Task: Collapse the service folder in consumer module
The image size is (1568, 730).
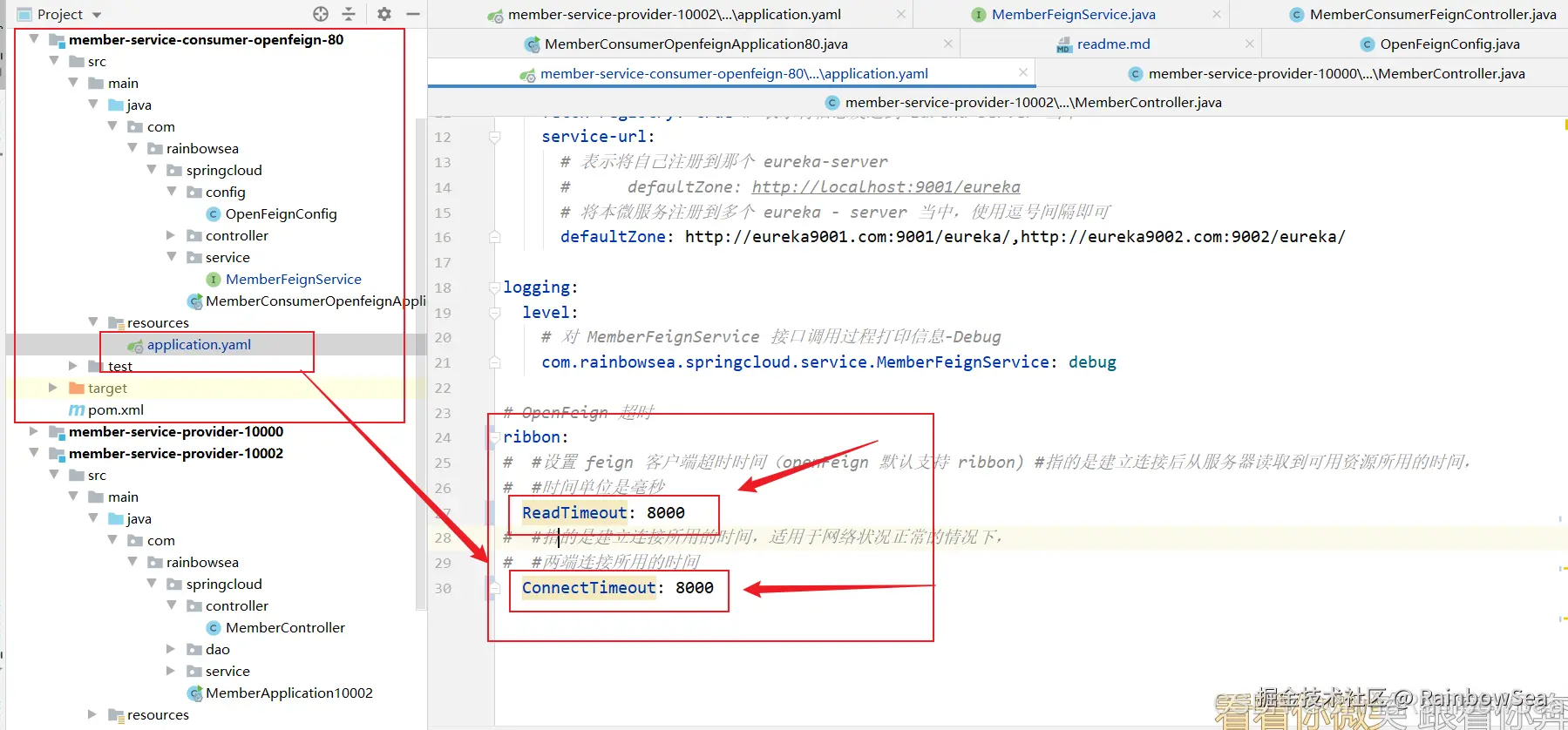Action: point(172,257)
